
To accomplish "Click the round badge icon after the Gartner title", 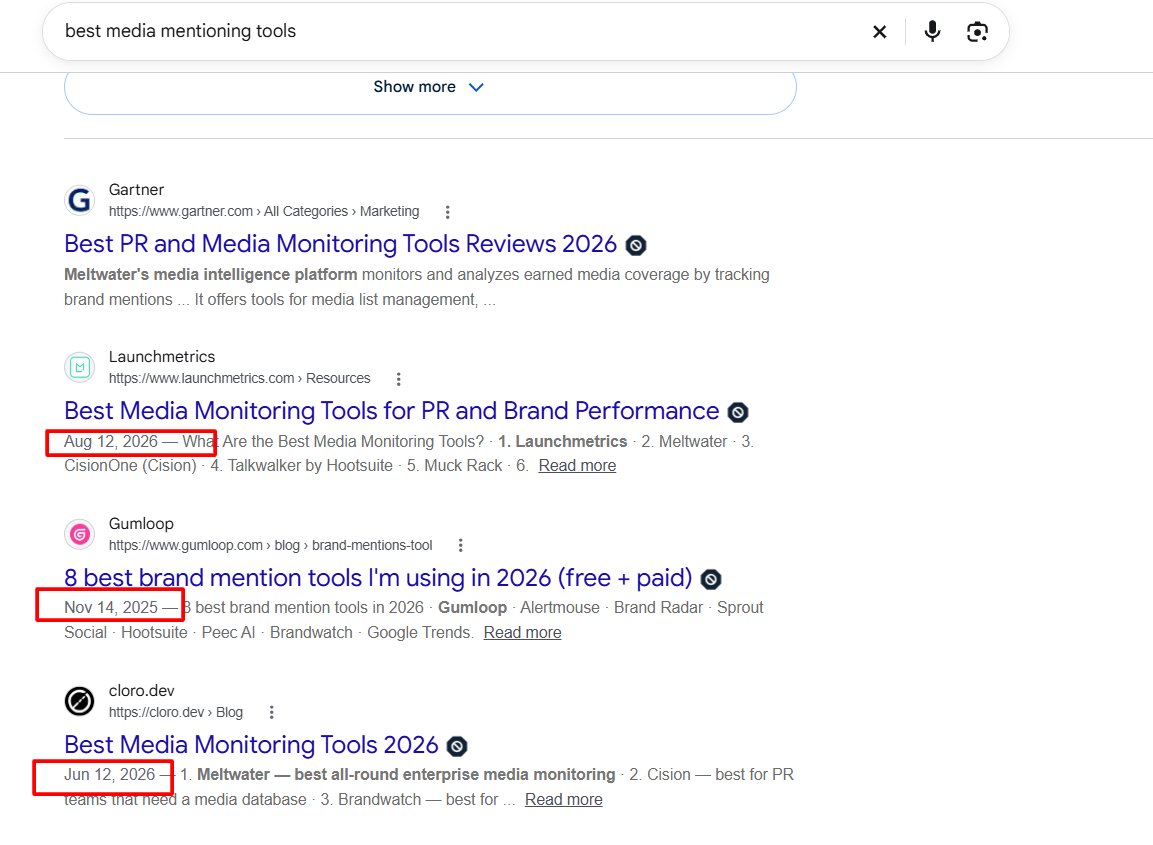I will (x=636, y=245).
